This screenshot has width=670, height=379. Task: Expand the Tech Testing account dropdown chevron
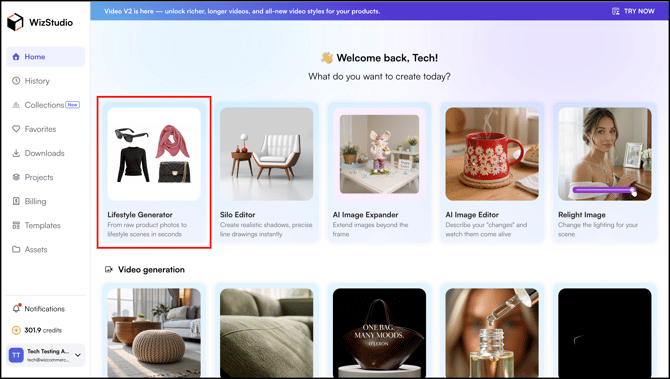click(x=78, y=355)
